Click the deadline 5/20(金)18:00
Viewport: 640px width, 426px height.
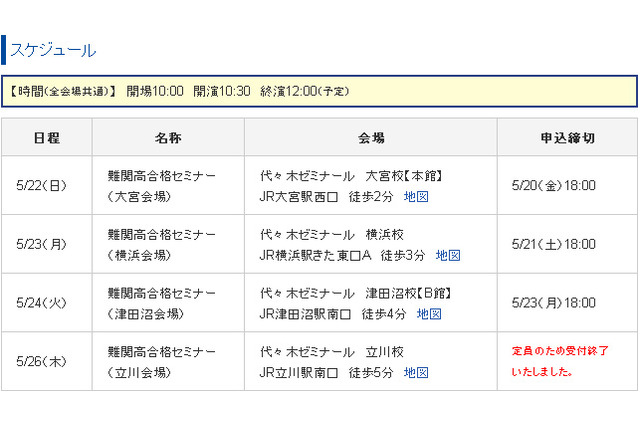553,186
